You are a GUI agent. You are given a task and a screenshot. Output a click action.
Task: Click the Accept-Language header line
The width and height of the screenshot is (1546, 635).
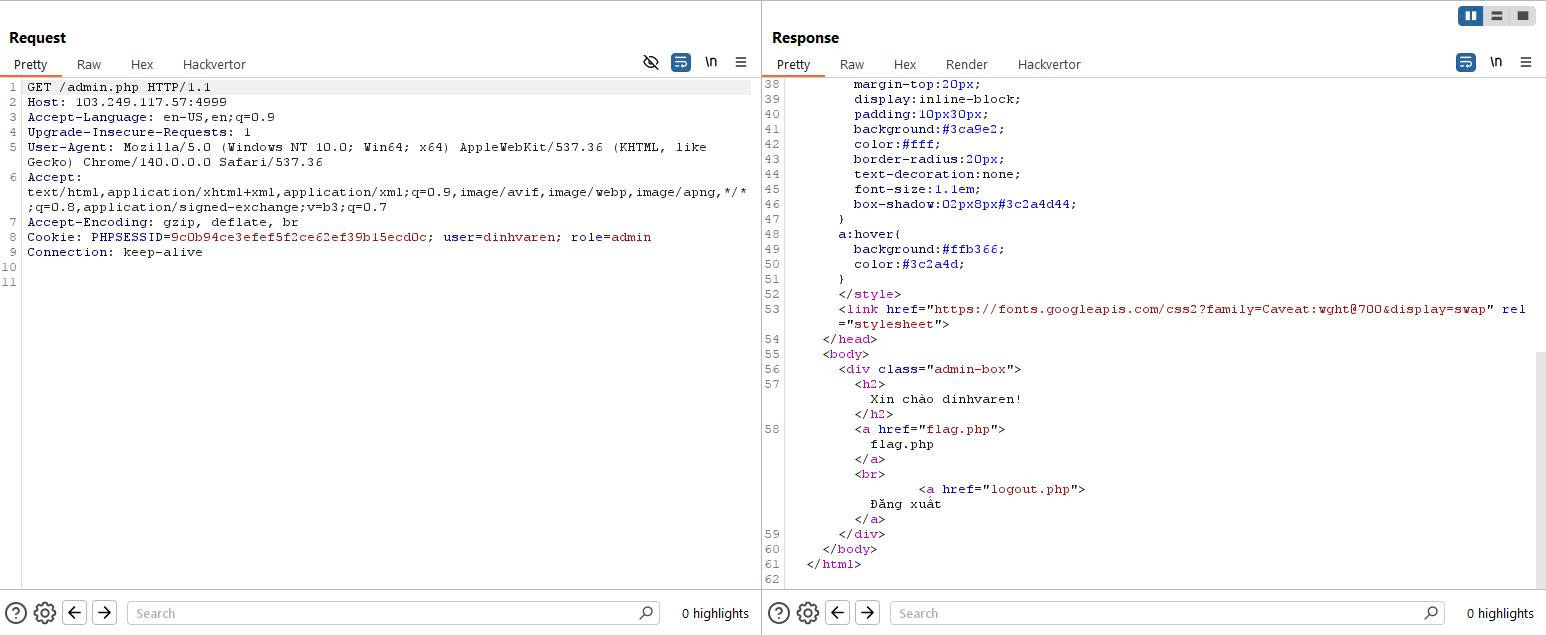click(x=151, y=117)
